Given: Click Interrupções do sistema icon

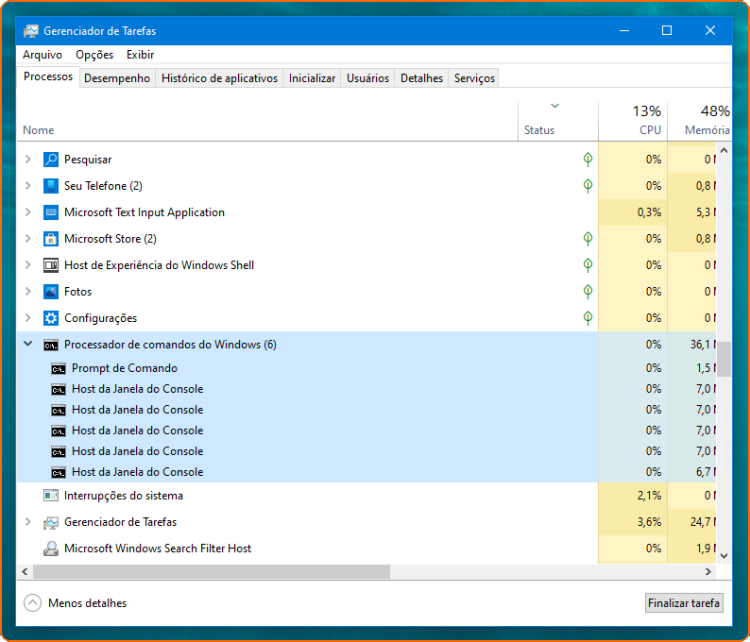Looking at the screenshot, I should (x=51, y=496).
